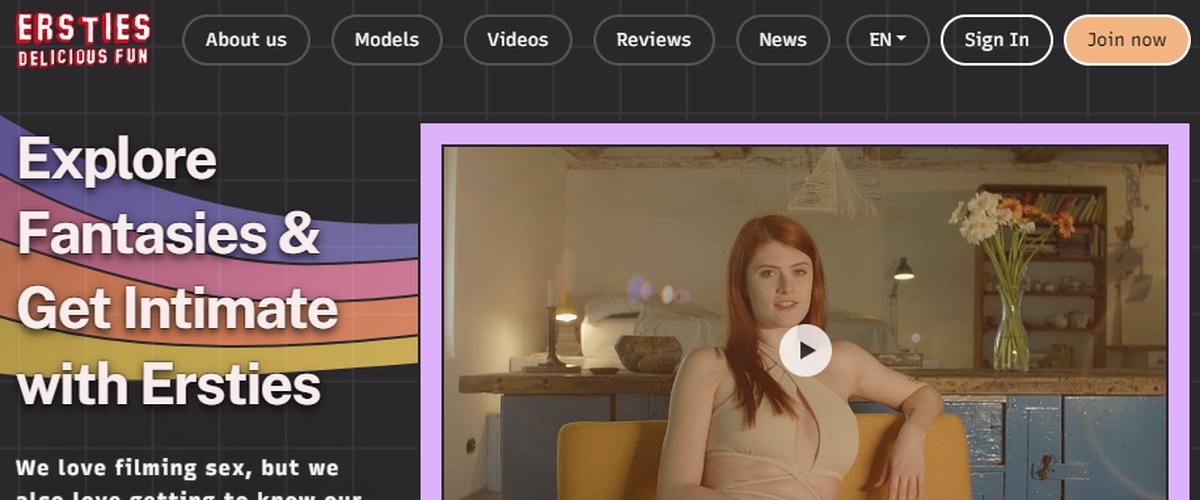The image size is (1200, 500).
Task: Click the Ersties logo in the header
Action: coord(83,30)
